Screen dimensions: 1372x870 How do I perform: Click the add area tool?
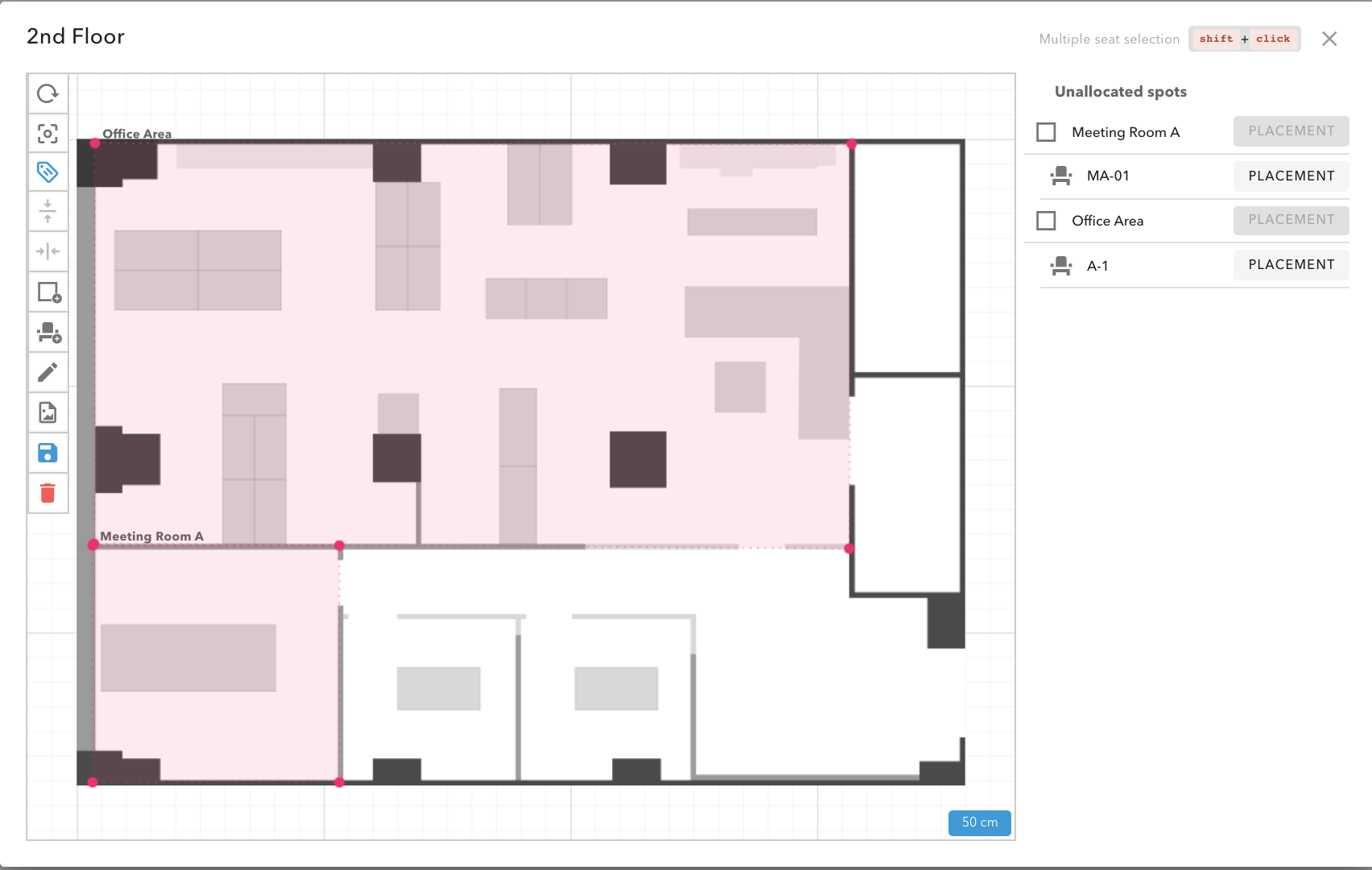point(48,292)
